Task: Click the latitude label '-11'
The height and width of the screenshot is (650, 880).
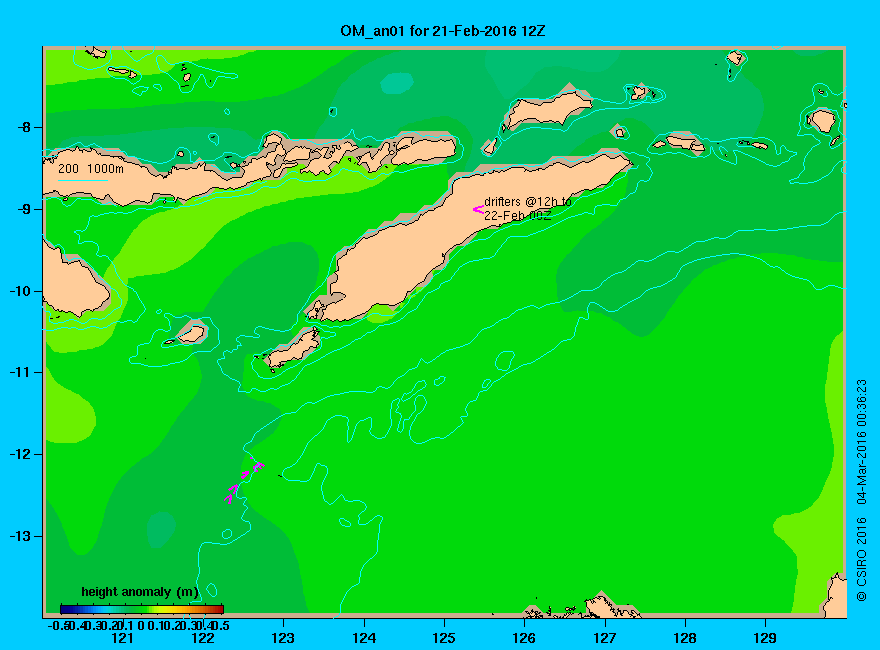Action: [21, 373]
